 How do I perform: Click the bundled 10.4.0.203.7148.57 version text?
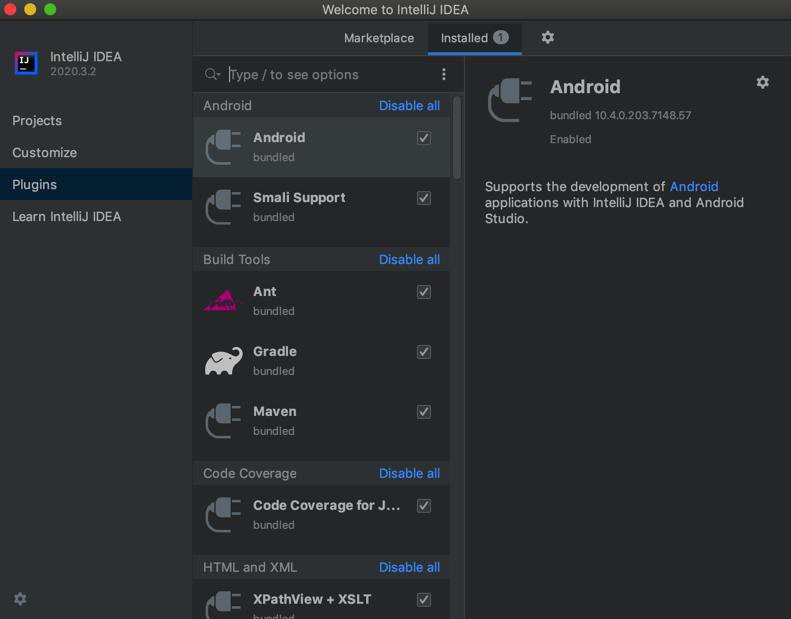coord(620,115)
